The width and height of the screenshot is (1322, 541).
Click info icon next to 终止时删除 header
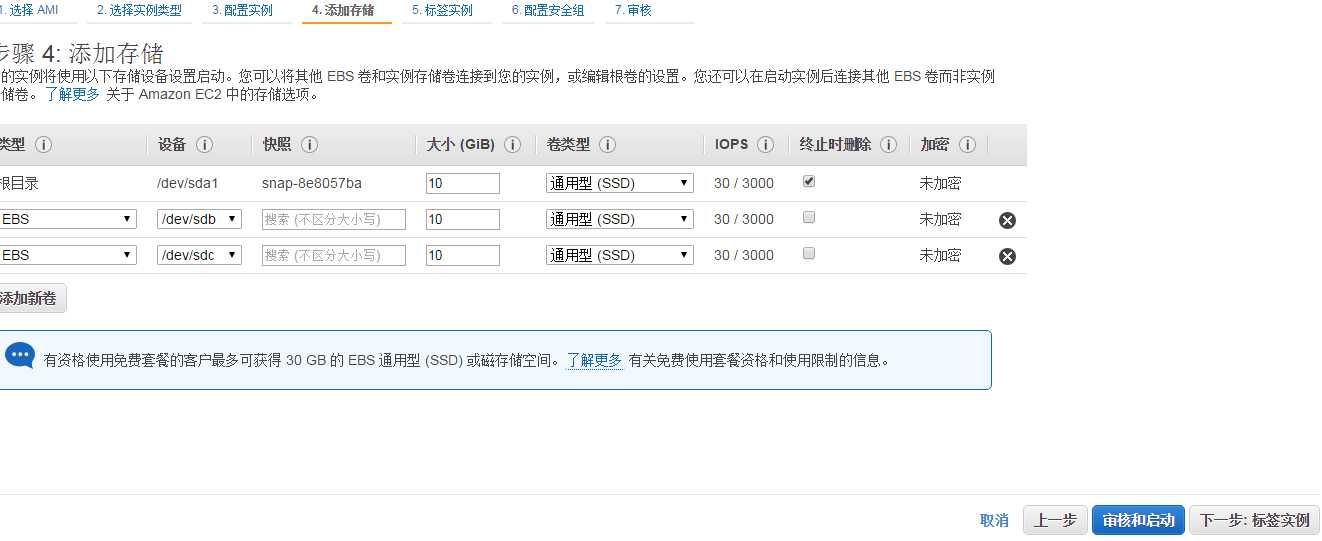coord(888,145)
